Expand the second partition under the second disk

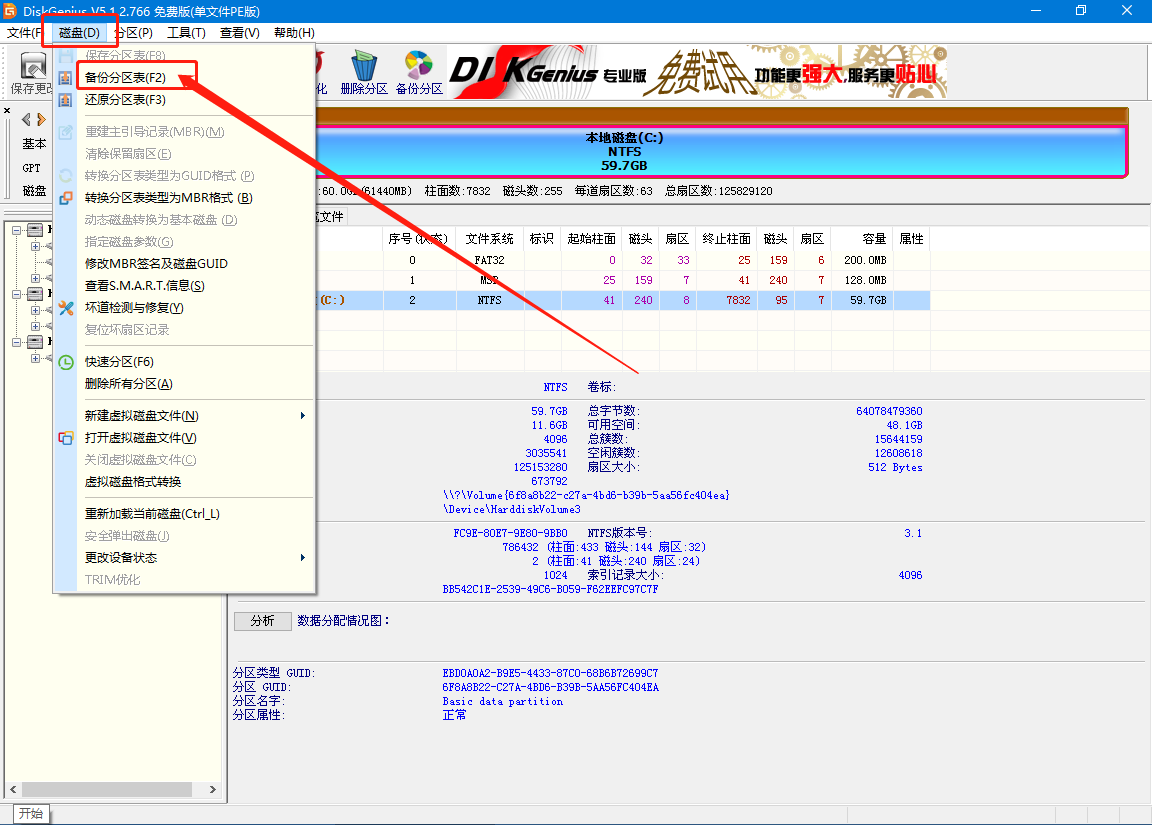[x=35, y=326]
